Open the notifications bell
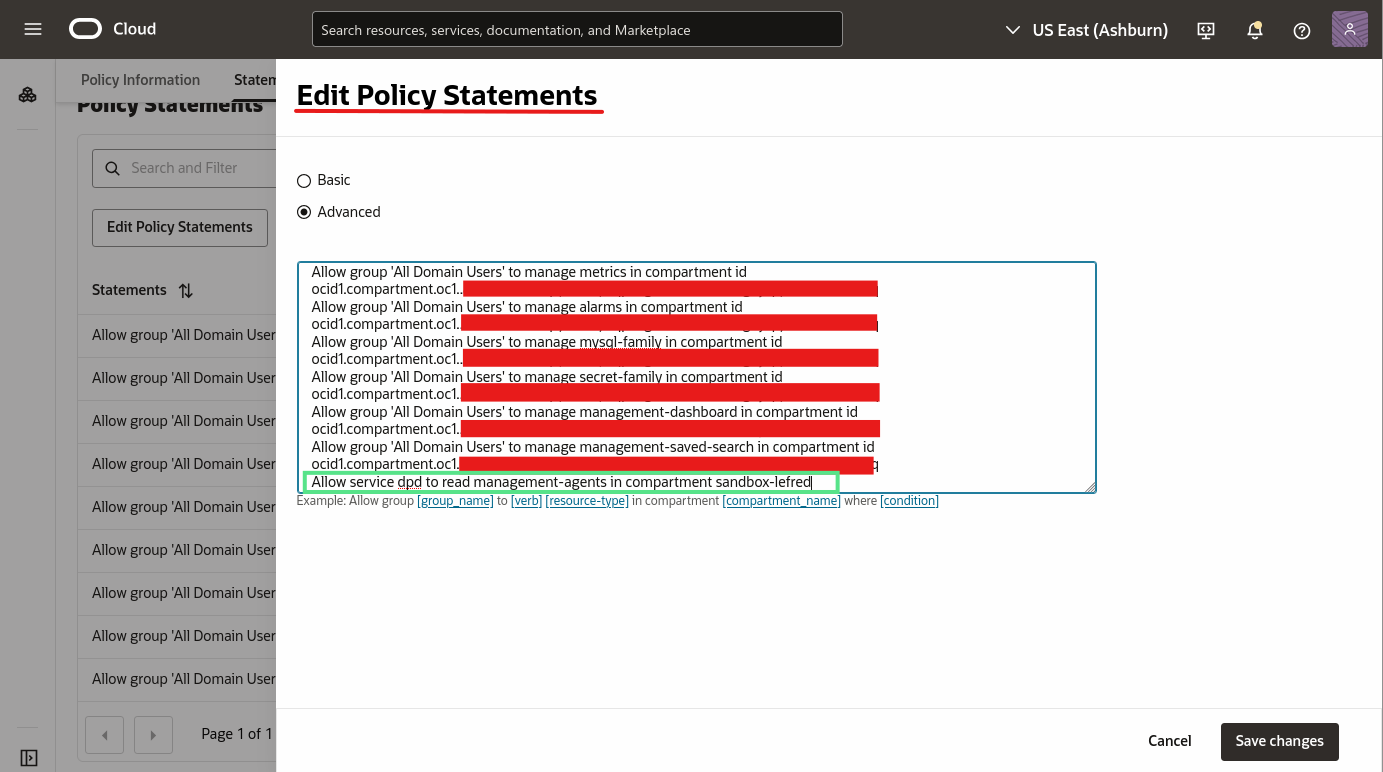1383x772 pixels. point(1254,30)
